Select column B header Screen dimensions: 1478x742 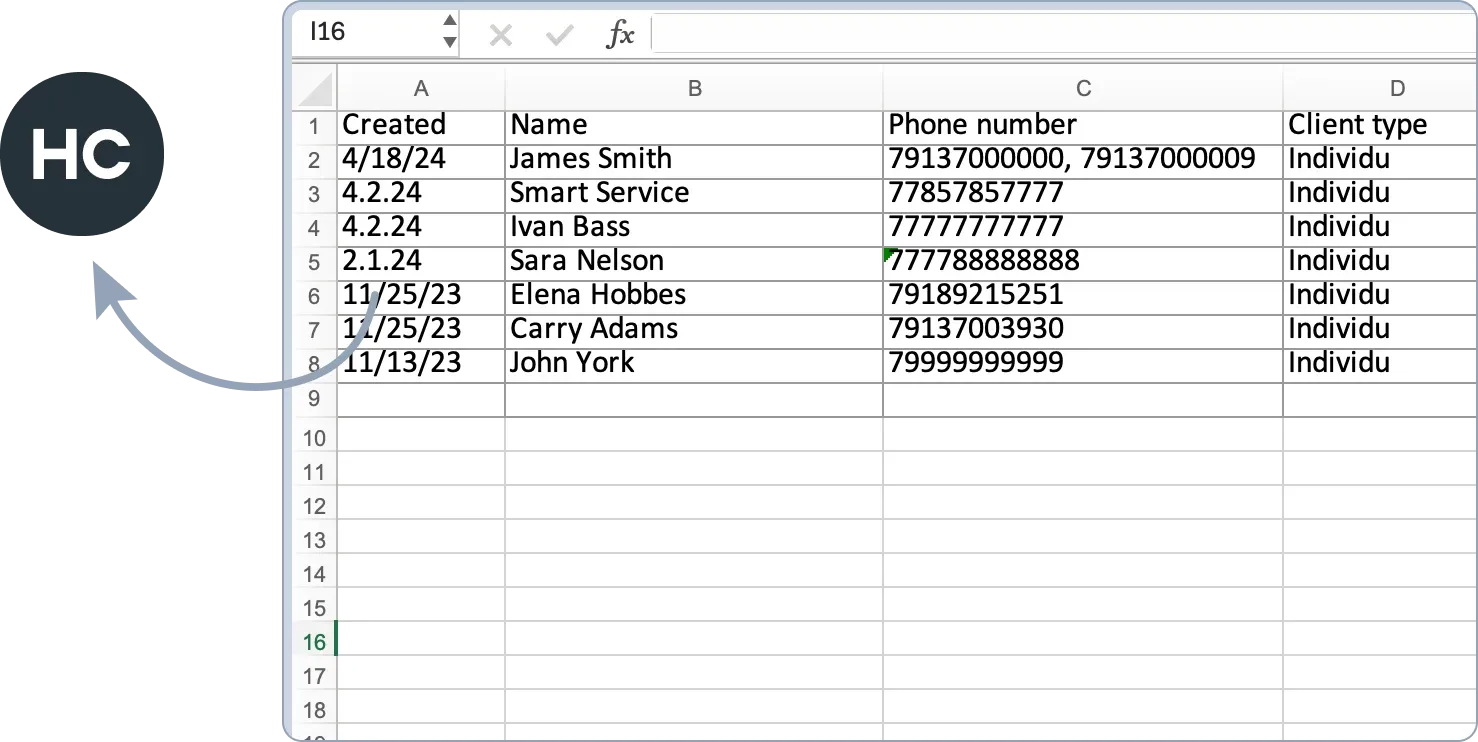coord(694,89)
